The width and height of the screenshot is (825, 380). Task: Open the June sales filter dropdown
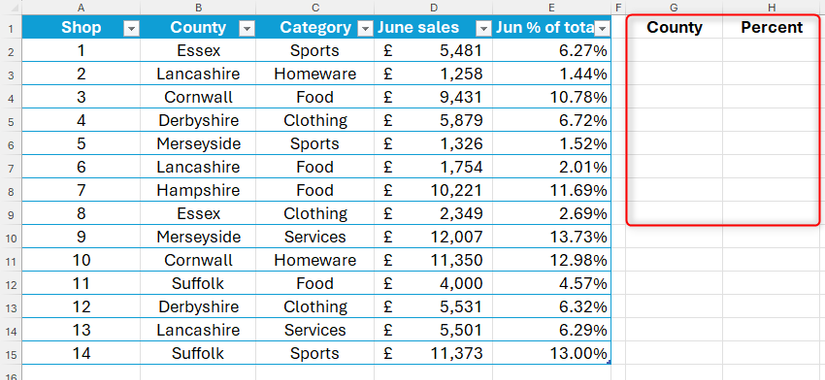(x=483, y=29)
